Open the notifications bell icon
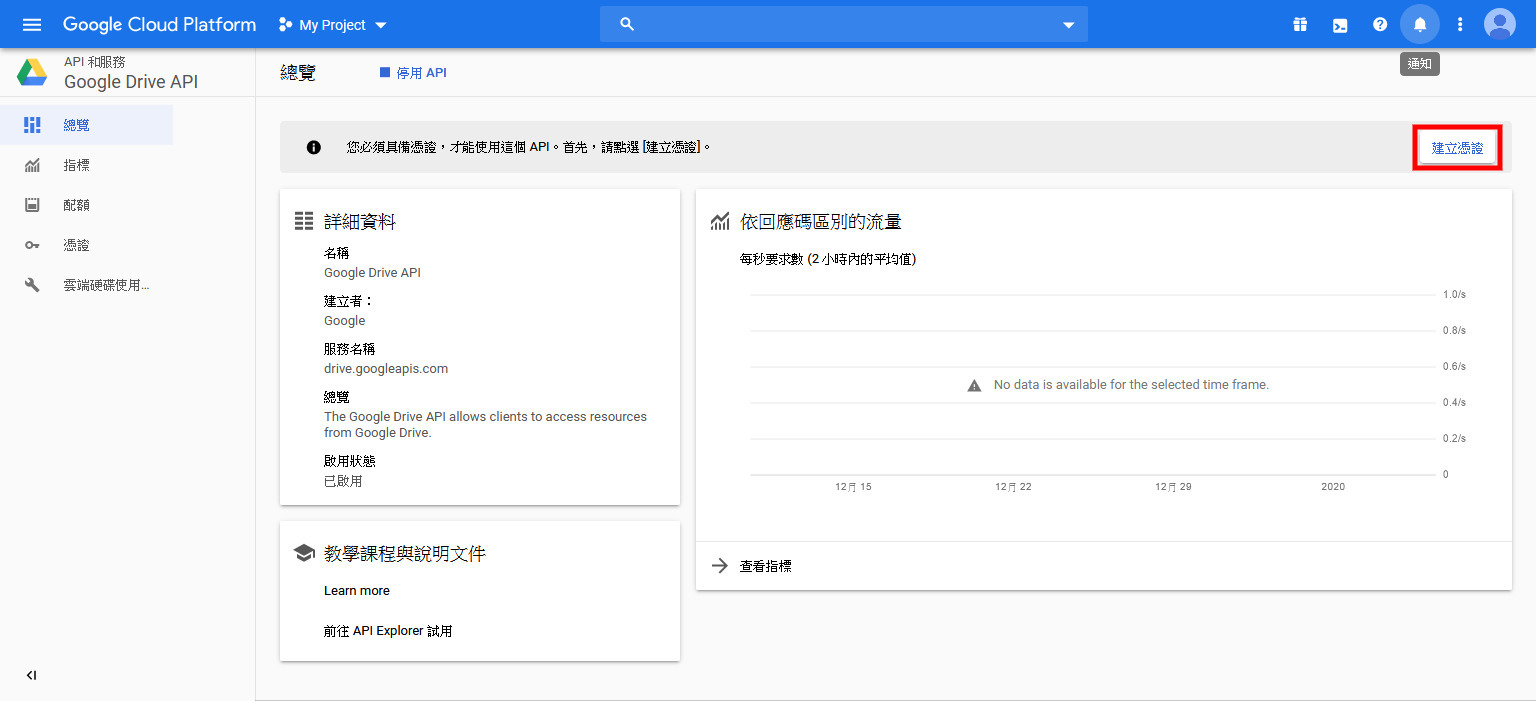1536x701 pixels. [1420, 24]
